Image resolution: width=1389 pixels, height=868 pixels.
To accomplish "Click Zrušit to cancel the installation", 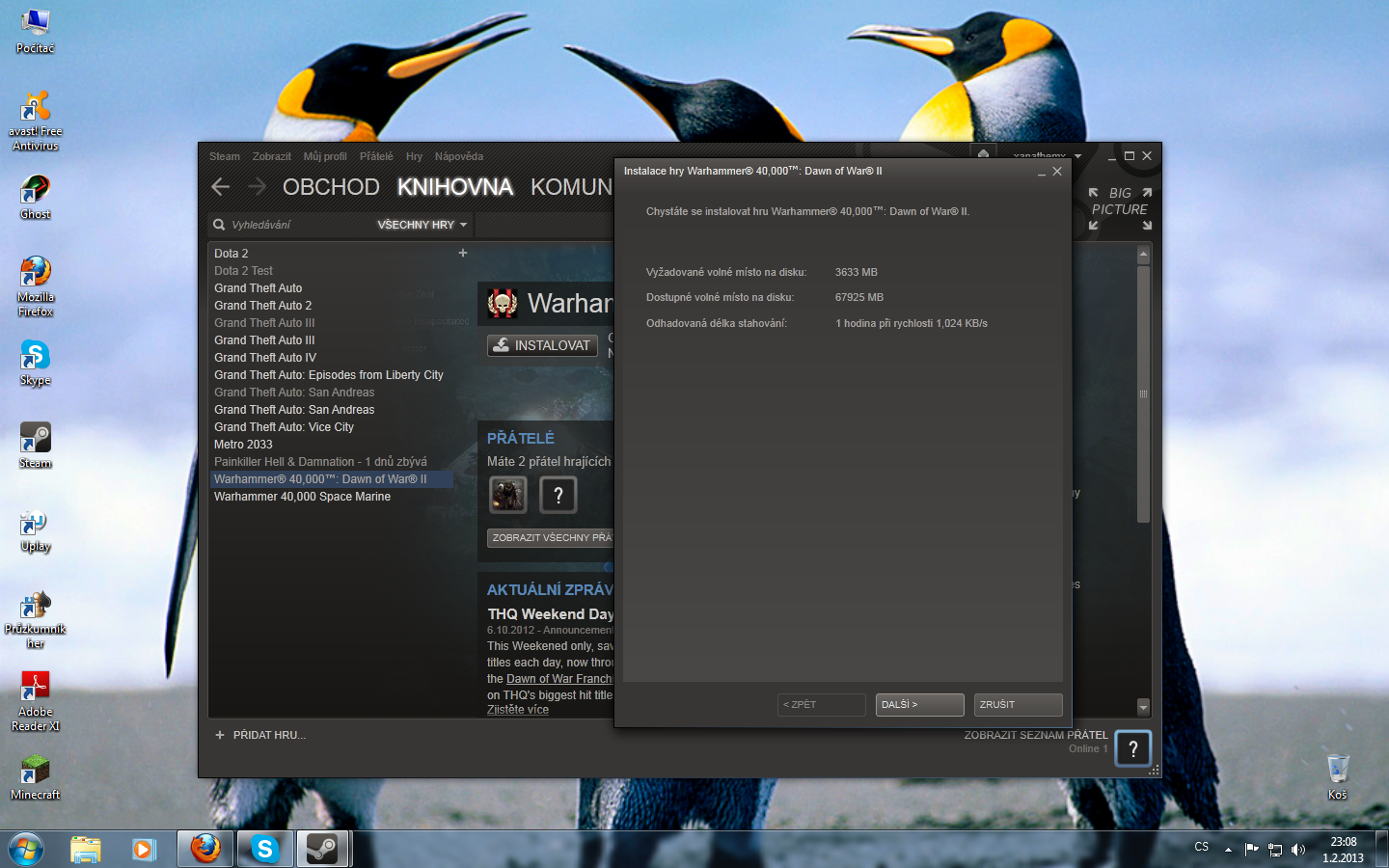I will point(1018,705).
